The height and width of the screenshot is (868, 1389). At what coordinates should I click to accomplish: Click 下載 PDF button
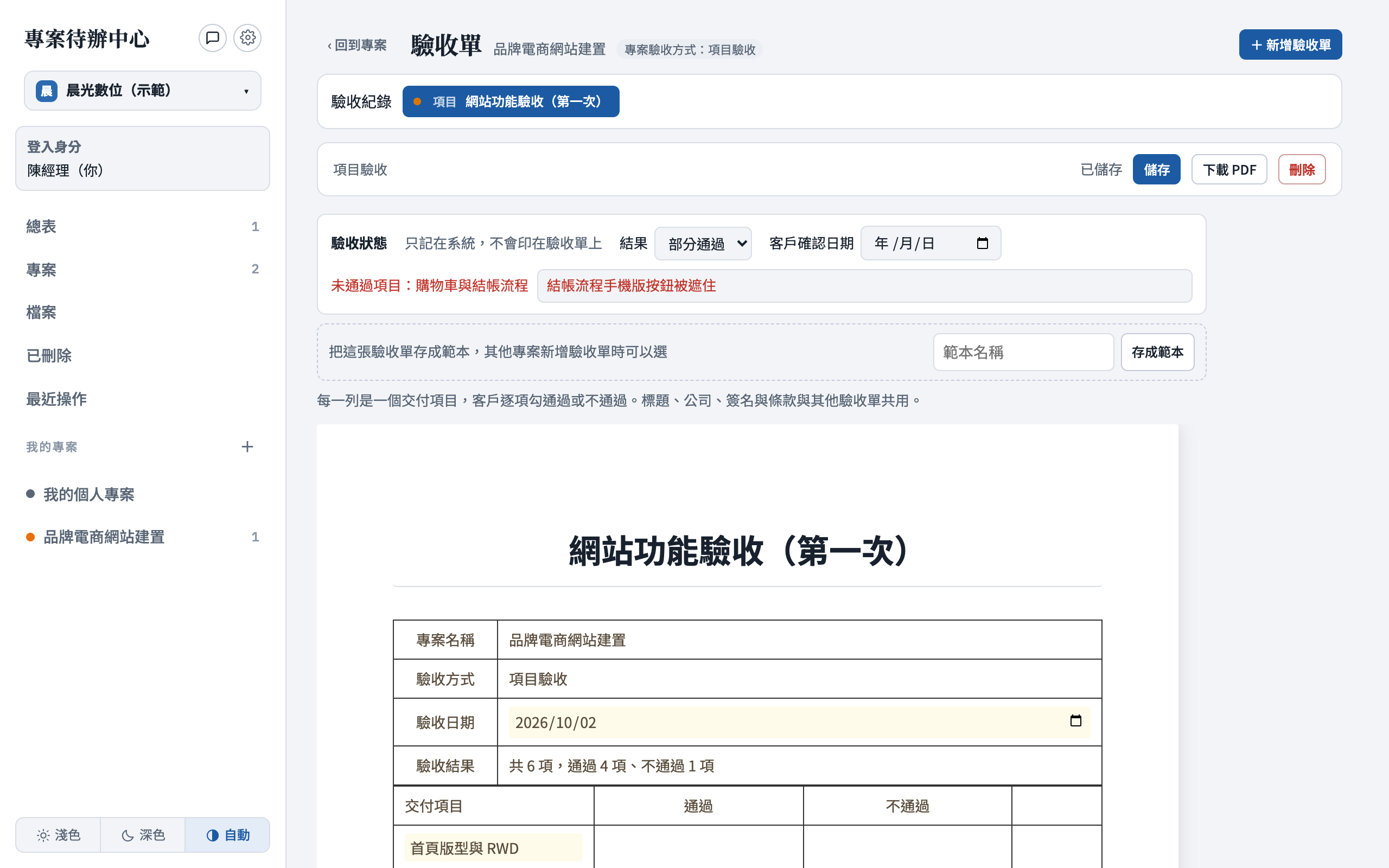coord(1229,169)
